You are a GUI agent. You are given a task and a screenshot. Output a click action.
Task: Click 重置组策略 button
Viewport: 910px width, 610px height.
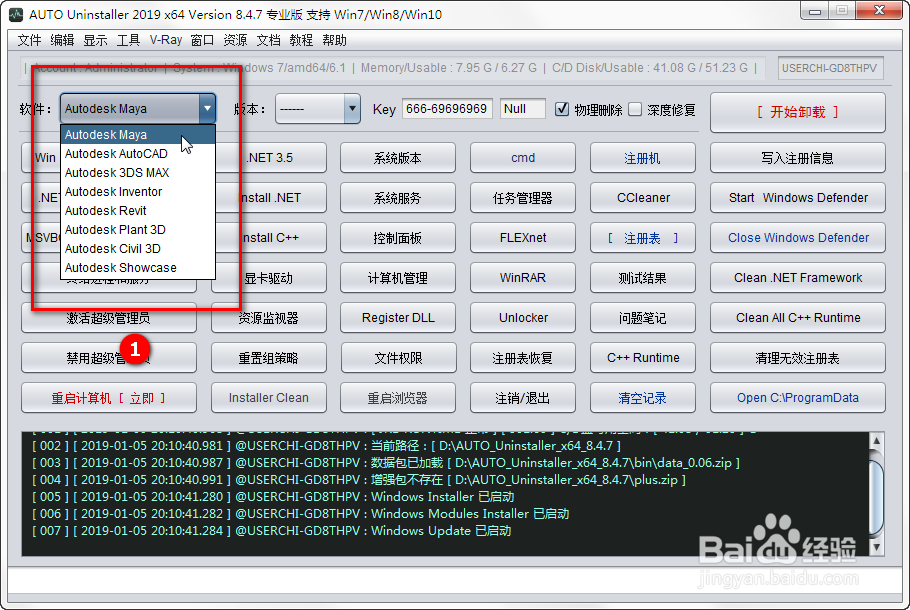(x=269, y=358)
